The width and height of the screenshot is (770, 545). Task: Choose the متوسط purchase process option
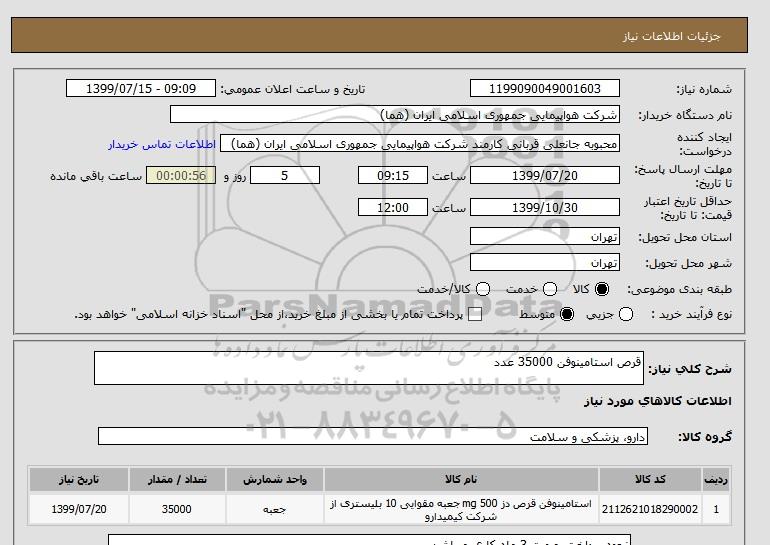(x=567, y=314)
